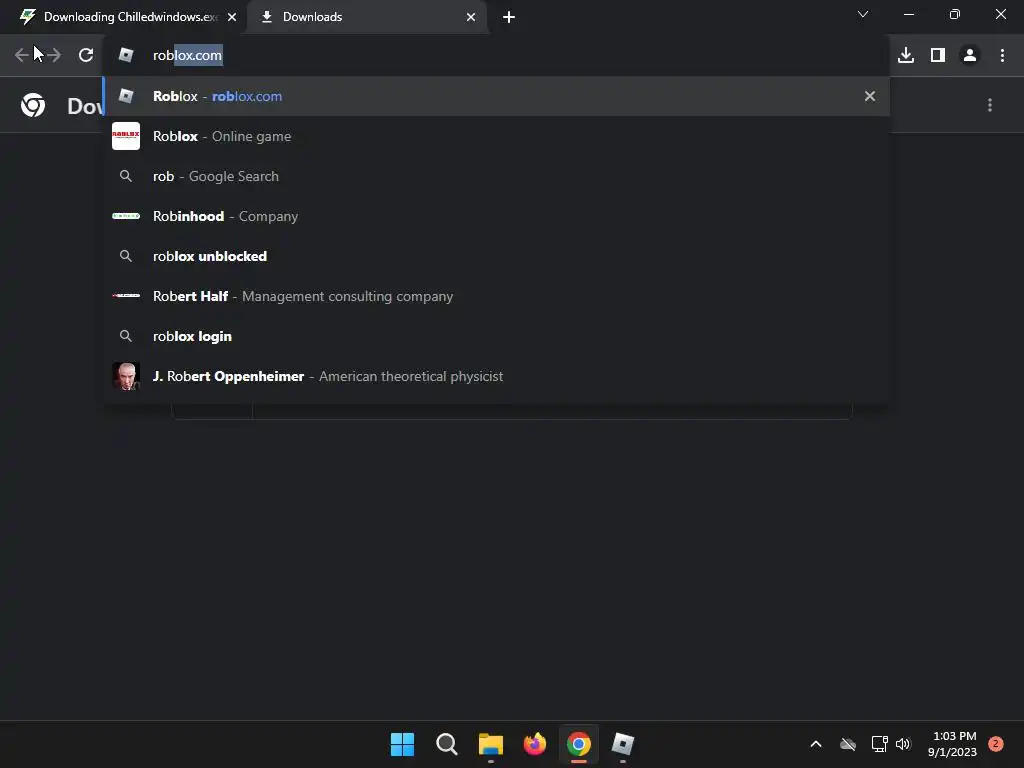
Task: Switch to the Downloads tab
Action: [x=366, y=17]
